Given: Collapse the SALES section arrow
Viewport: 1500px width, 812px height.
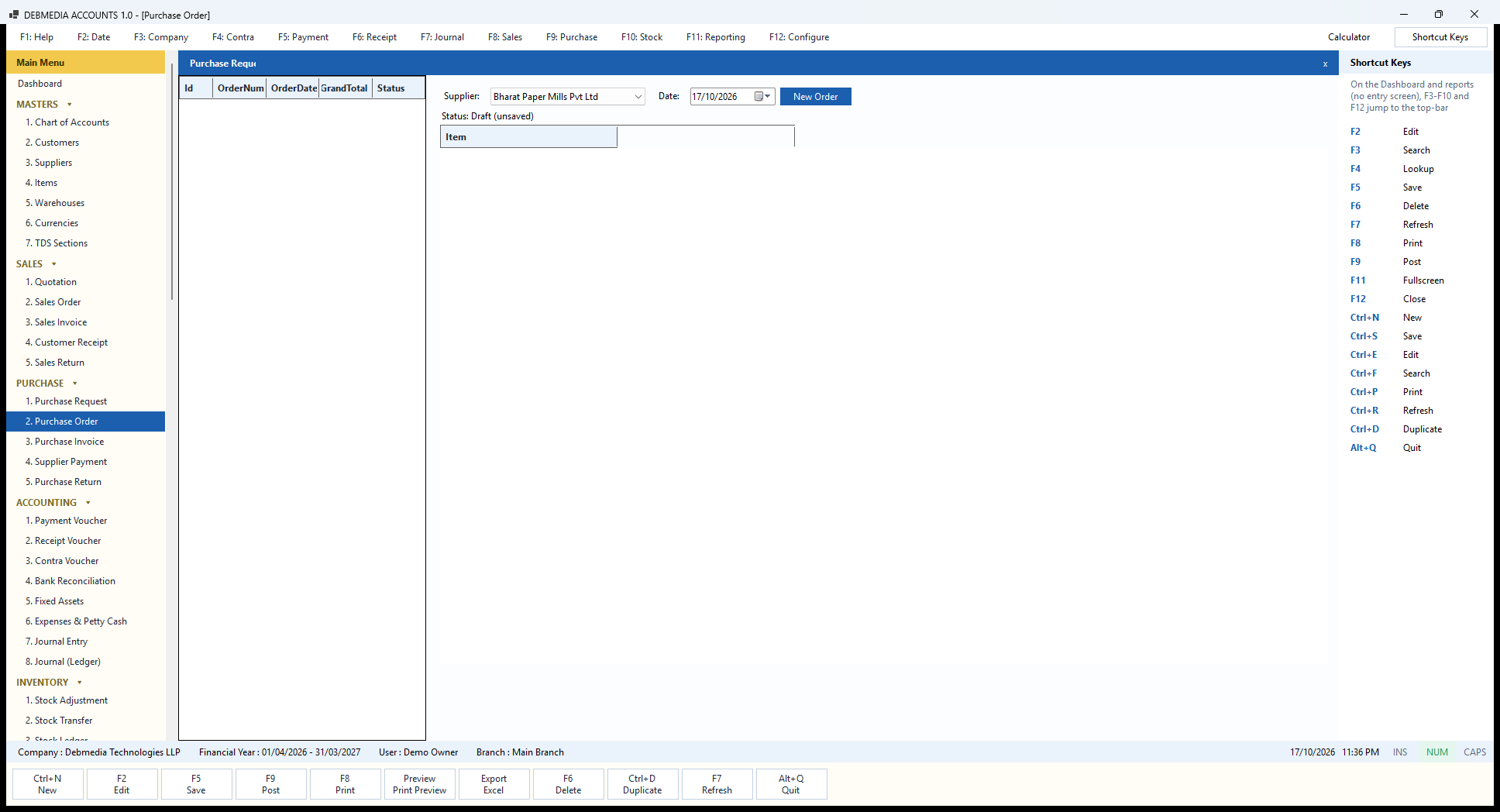Looking at the screenshot, I should 54,264.
